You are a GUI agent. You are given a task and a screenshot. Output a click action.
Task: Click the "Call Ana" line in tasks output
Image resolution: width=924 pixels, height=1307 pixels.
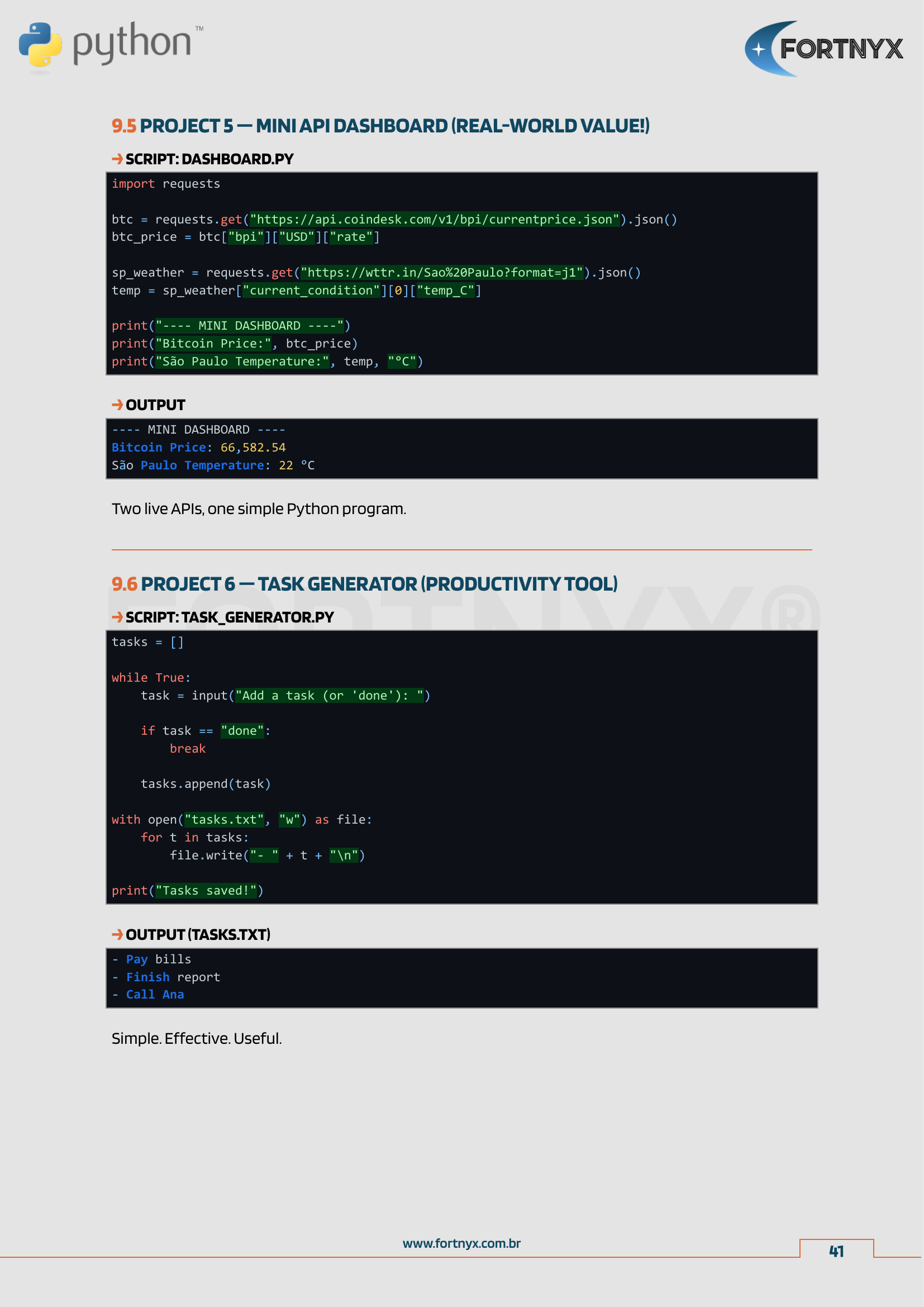point(154,995)
